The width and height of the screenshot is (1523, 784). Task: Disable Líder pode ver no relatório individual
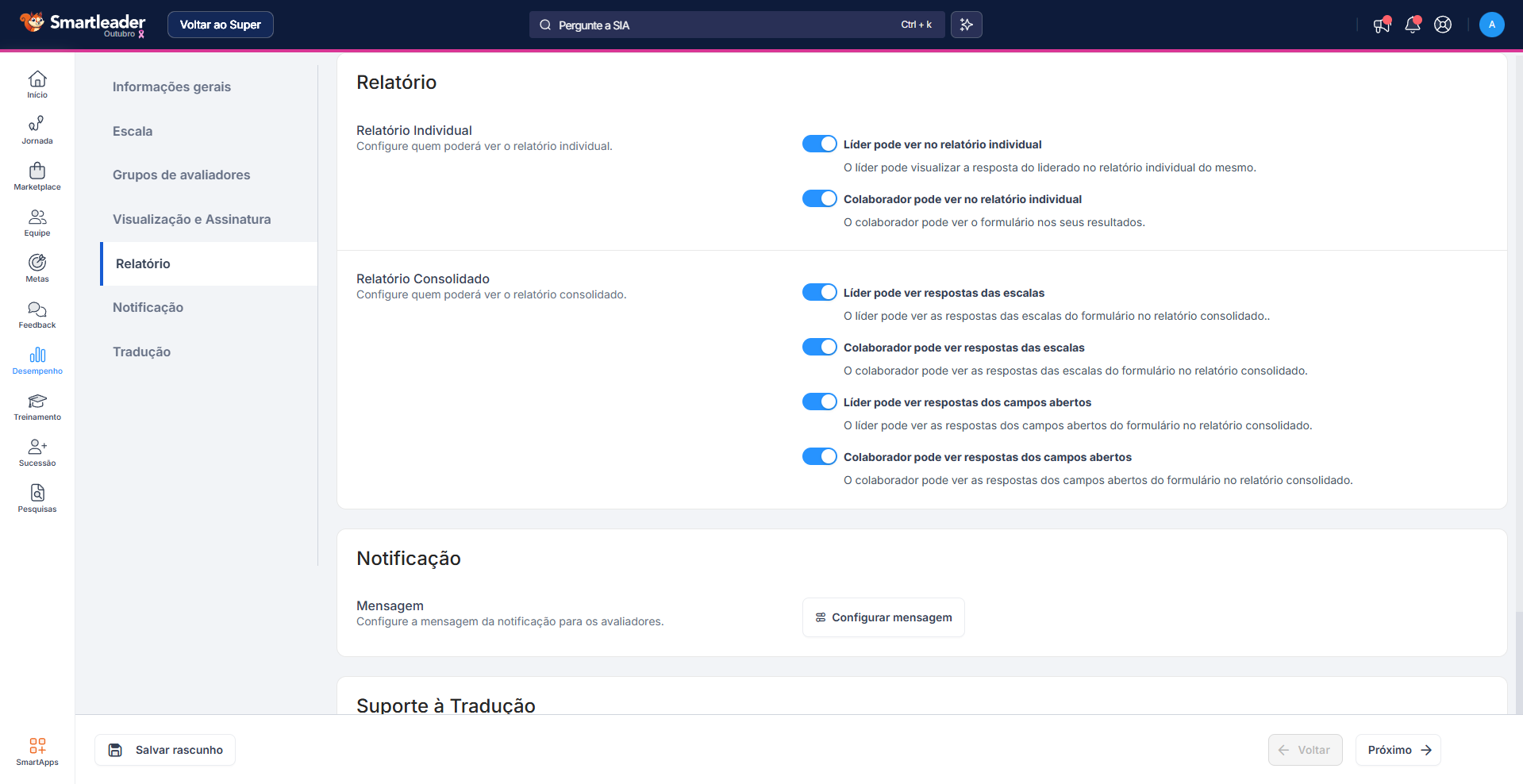(819, 144)
